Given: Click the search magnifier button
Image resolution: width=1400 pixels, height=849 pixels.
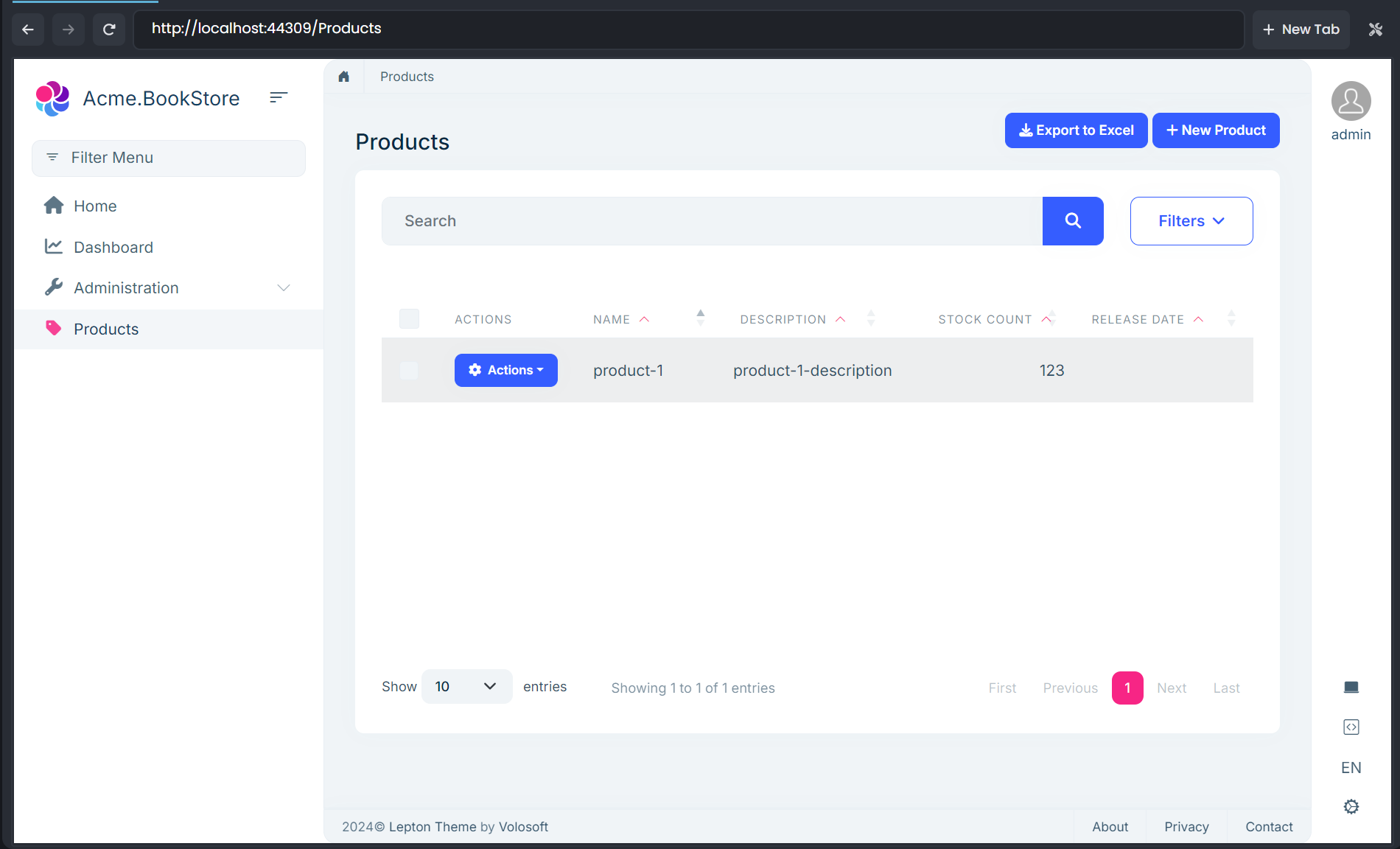Looking at the screenshot, I should pyautogui.click(x=1072, y=220).
